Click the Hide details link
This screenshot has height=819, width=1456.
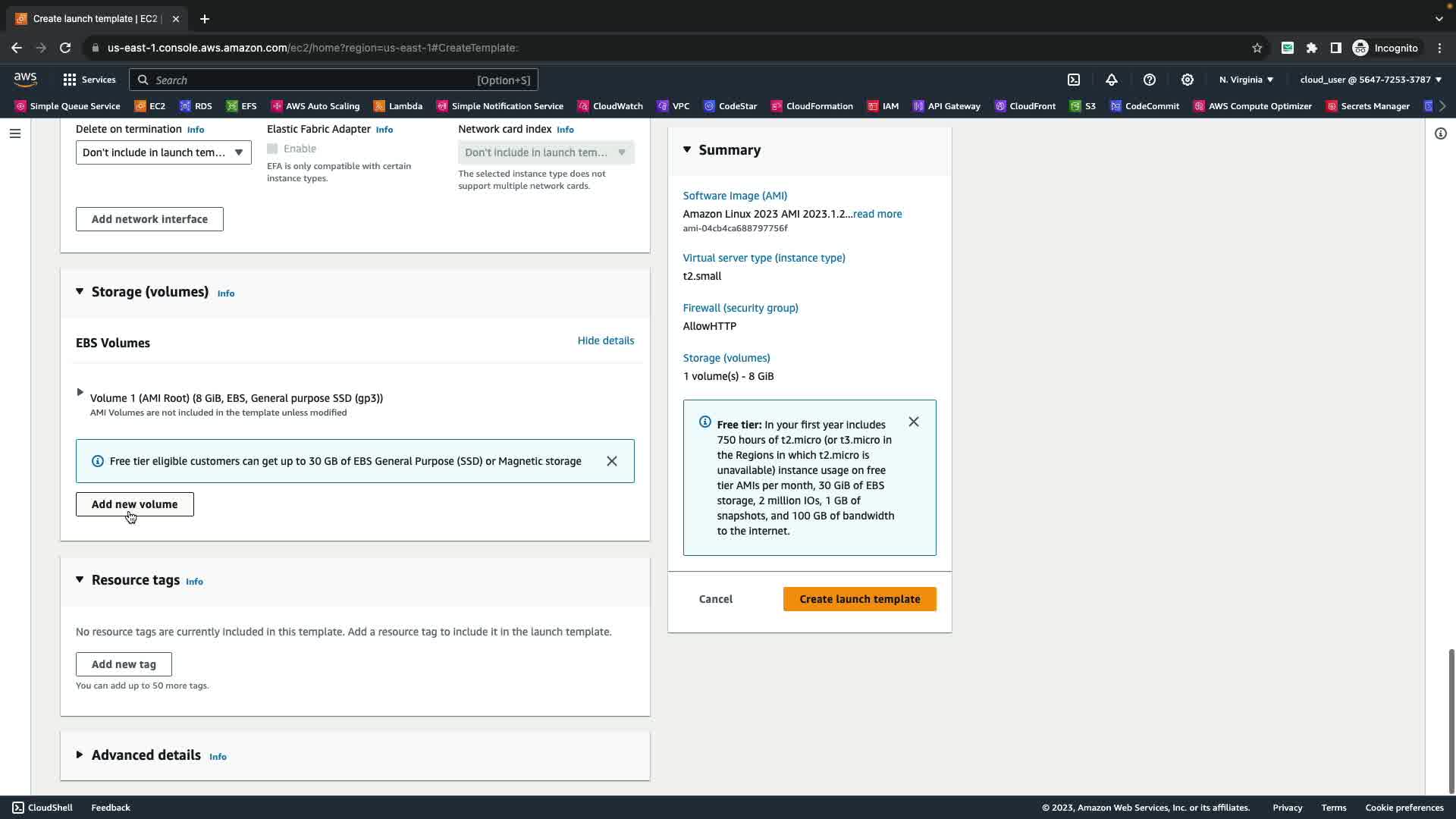[x=605, y=340]
